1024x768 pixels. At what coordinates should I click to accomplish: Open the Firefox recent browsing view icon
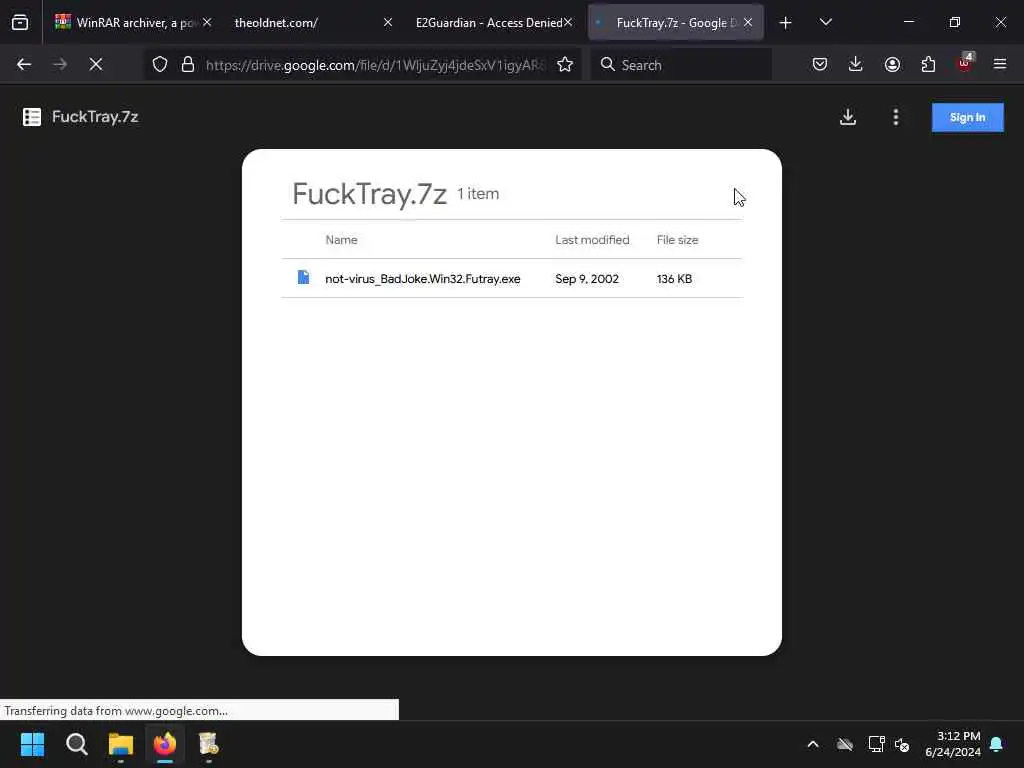coord(20,22)
